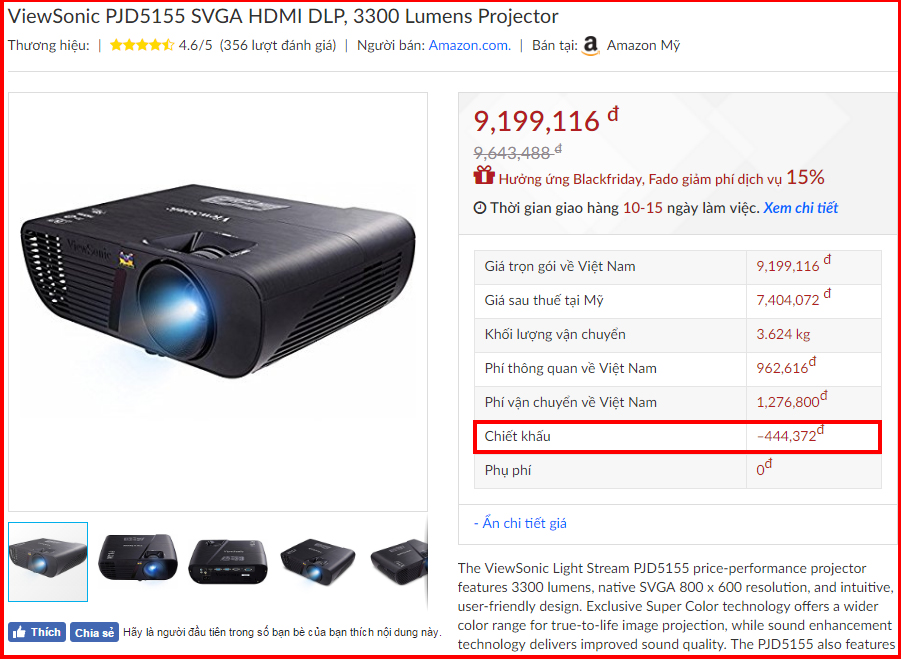The image size is (901, 659).
Task: Click the 356 lượt đánh giá reviews count
Action: pos(278,45)
